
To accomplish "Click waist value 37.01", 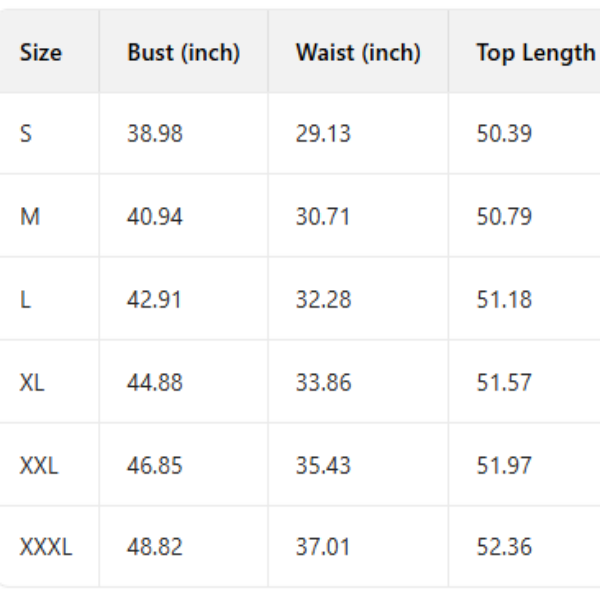I will (x=323, y=547).
